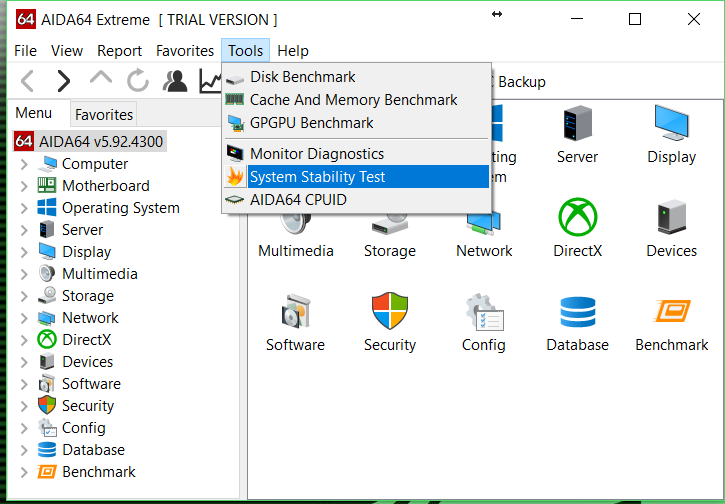The width and height of the screenshot is (725, 504).
Task: Expand the Motherboard tree node
Action: pyautogui.click(x=24, y=186)
